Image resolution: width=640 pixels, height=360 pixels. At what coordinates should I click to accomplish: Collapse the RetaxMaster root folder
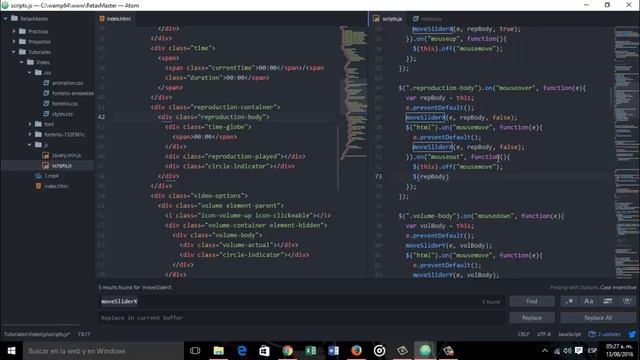pos(6,19)
